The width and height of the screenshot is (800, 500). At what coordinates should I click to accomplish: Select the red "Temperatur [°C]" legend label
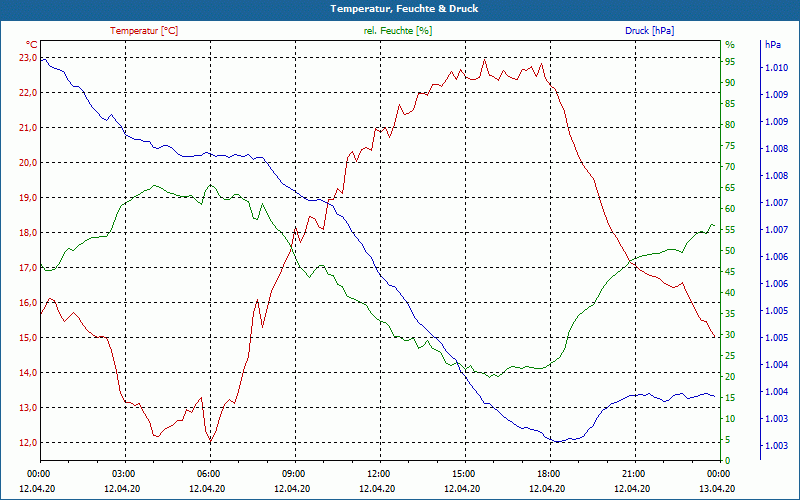click(x=144, y=31)
